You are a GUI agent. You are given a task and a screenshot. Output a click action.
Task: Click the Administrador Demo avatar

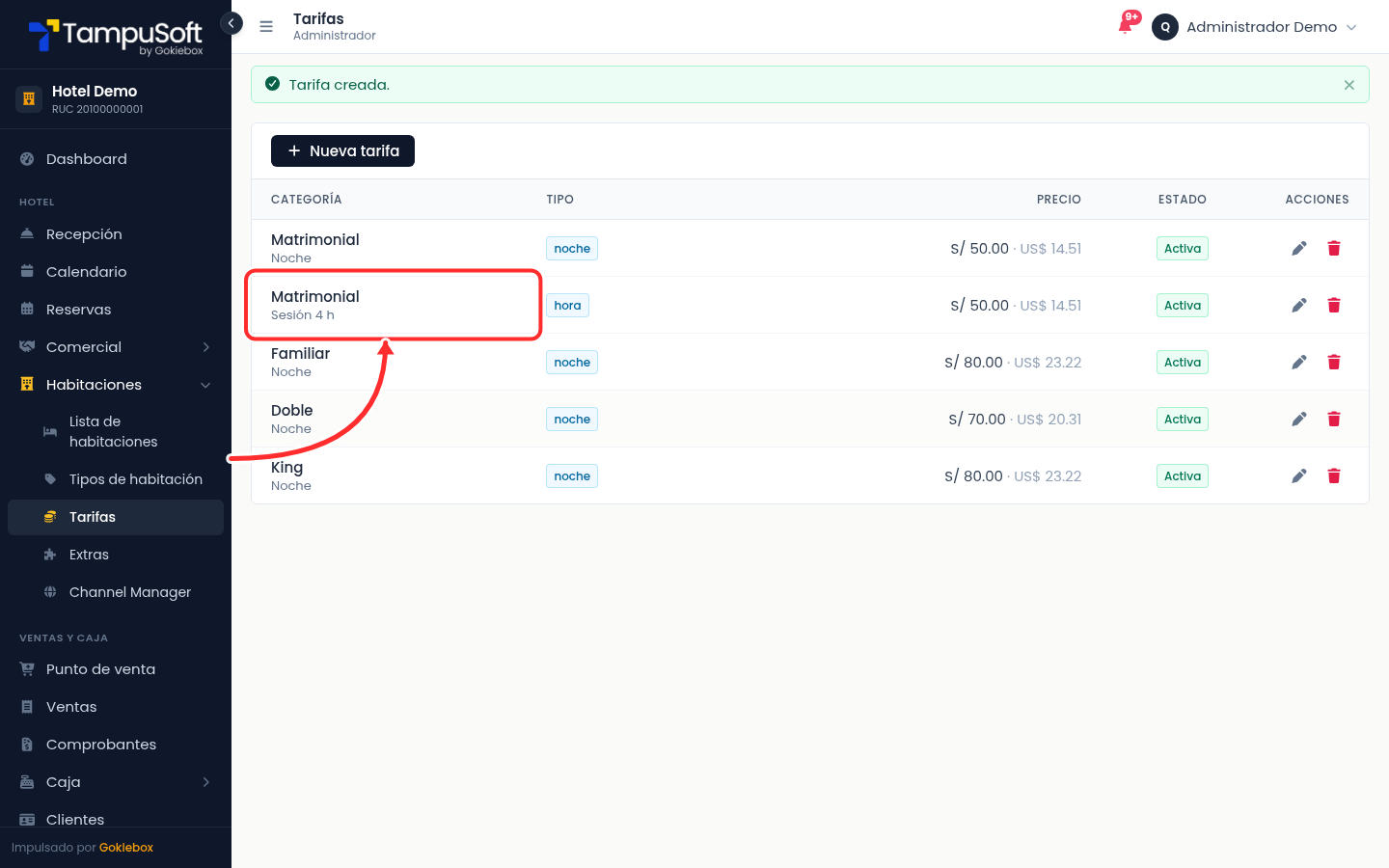1165,27
